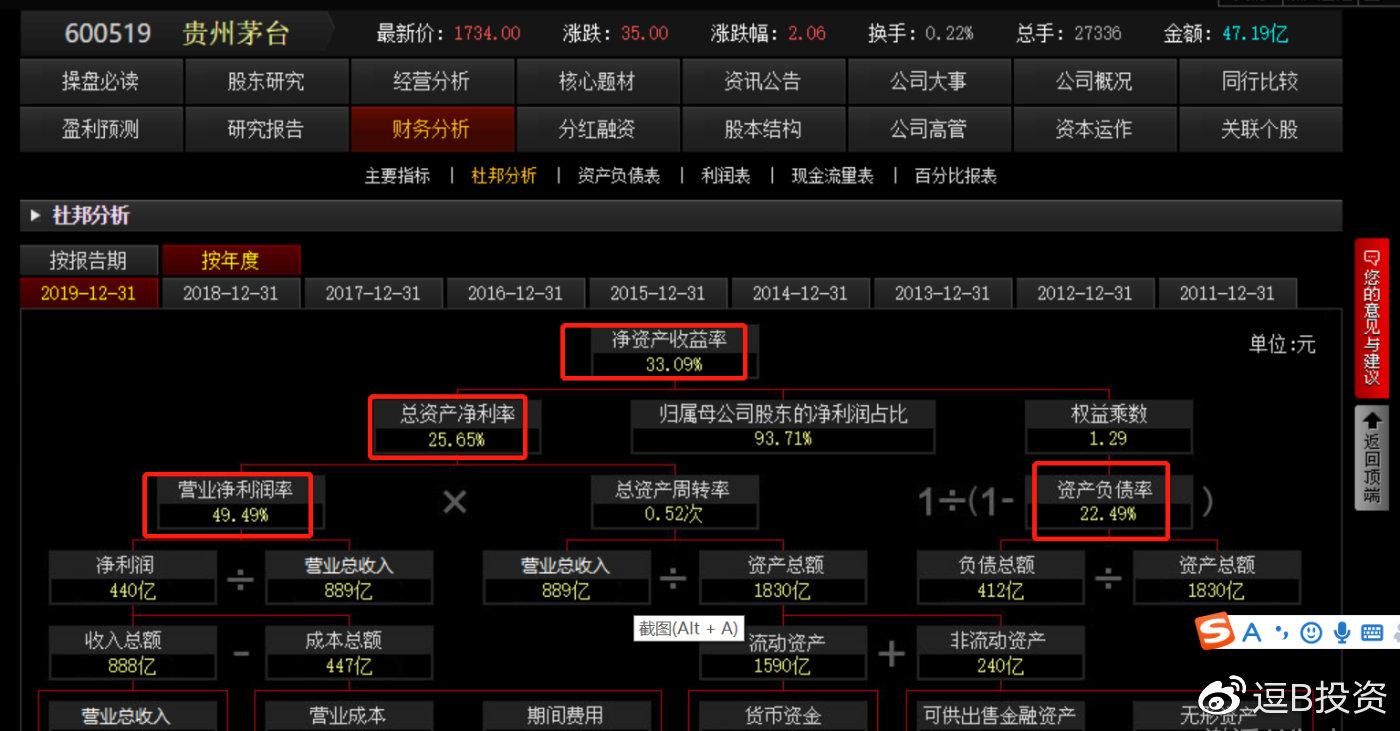Click the 负债总额 412亿 box
The image size is (1400, 731).
click(x=1000, y=578)
